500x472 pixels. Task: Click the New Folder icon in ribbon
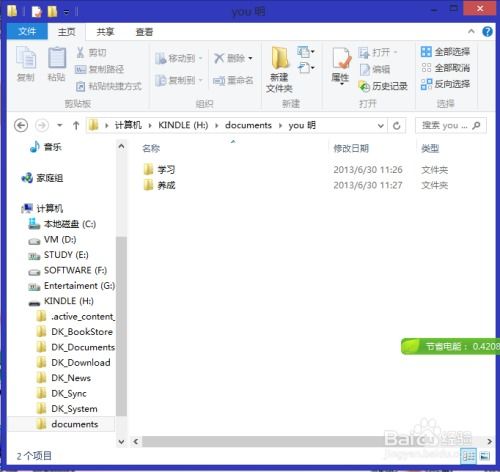pyautogui.click(x=280, y=58)
